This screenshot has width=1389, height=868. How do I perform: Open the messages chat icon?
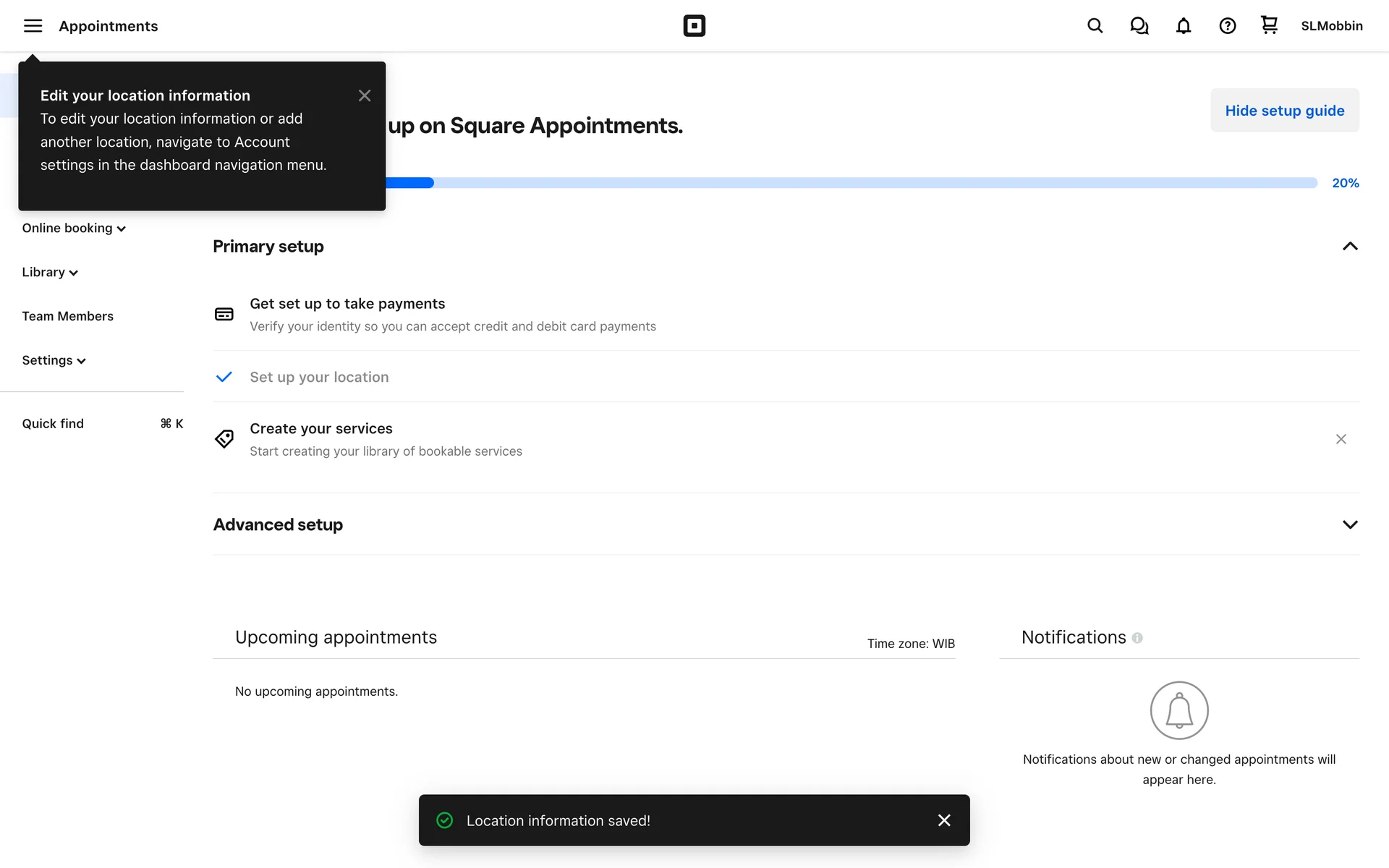tap(1139, 26)
